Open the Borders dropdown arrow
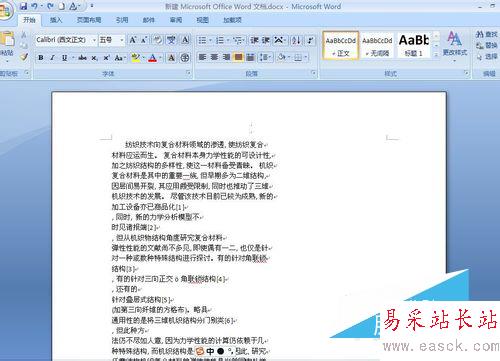 click(x=306, y=57)
